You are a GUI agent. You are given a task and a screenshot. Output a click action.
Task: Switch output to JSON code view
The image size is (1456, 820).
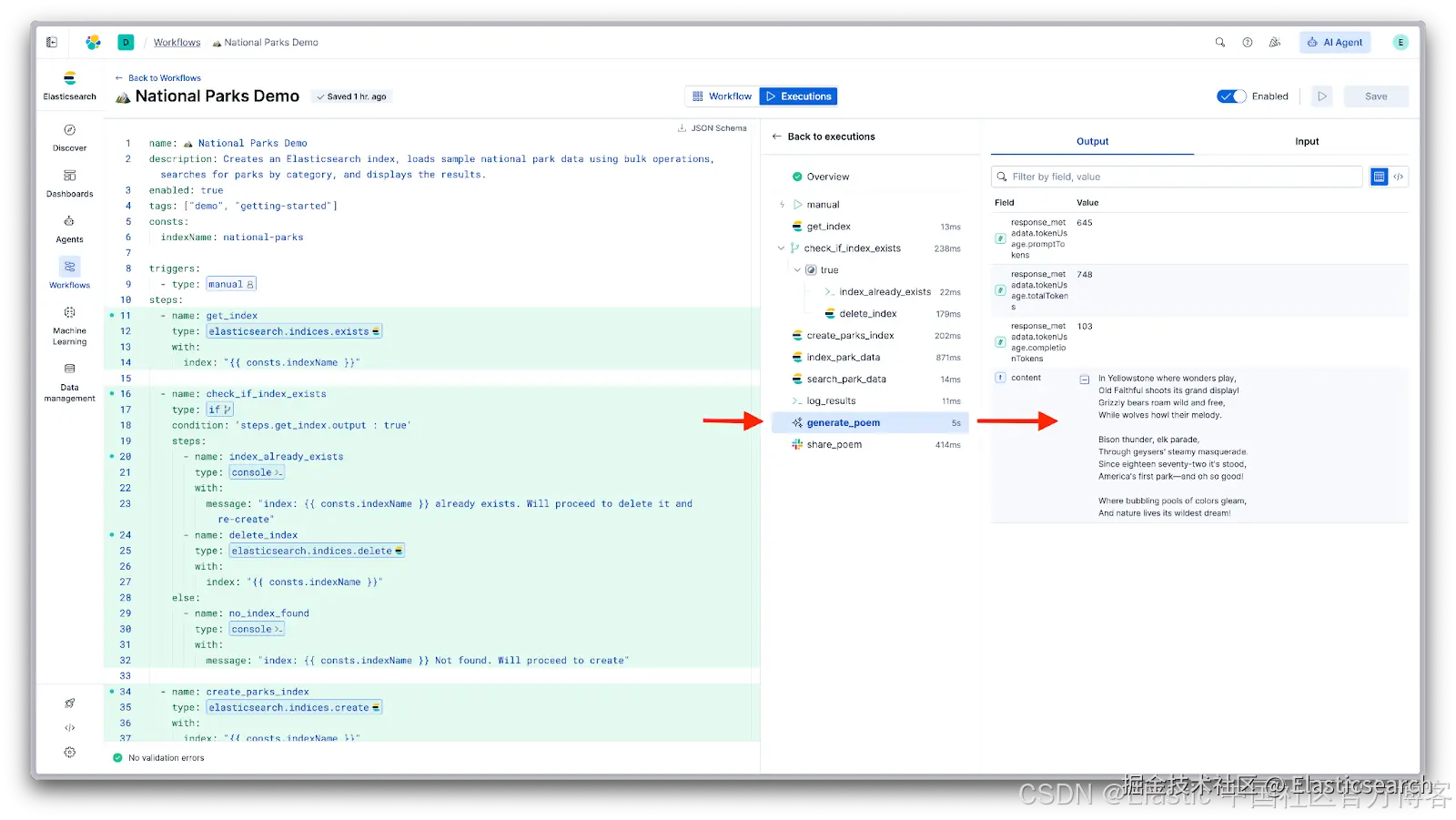(1399, 177)
